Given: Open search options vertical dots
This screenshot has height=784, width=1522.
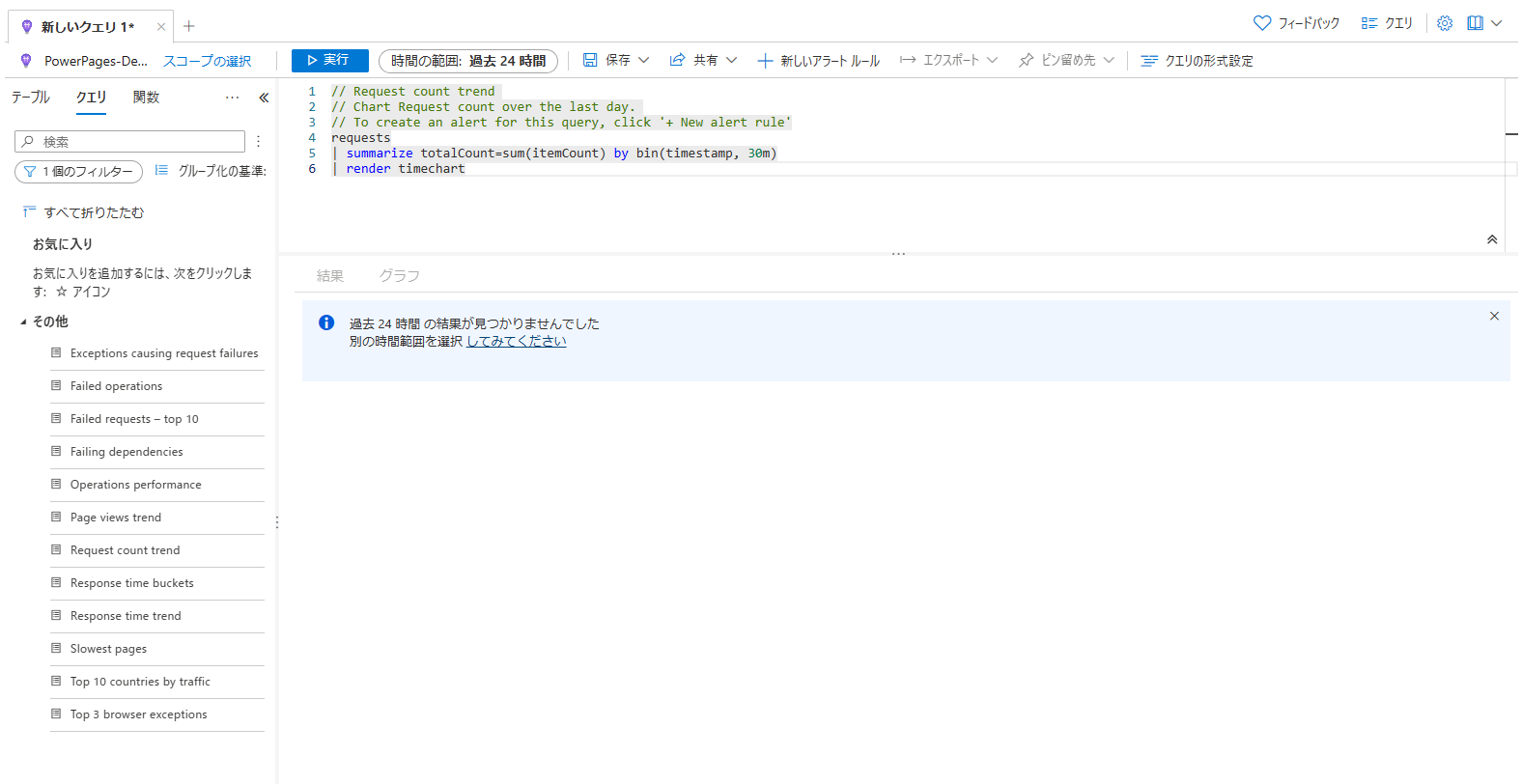Looking at the screenshot, I should pos(258,142).
